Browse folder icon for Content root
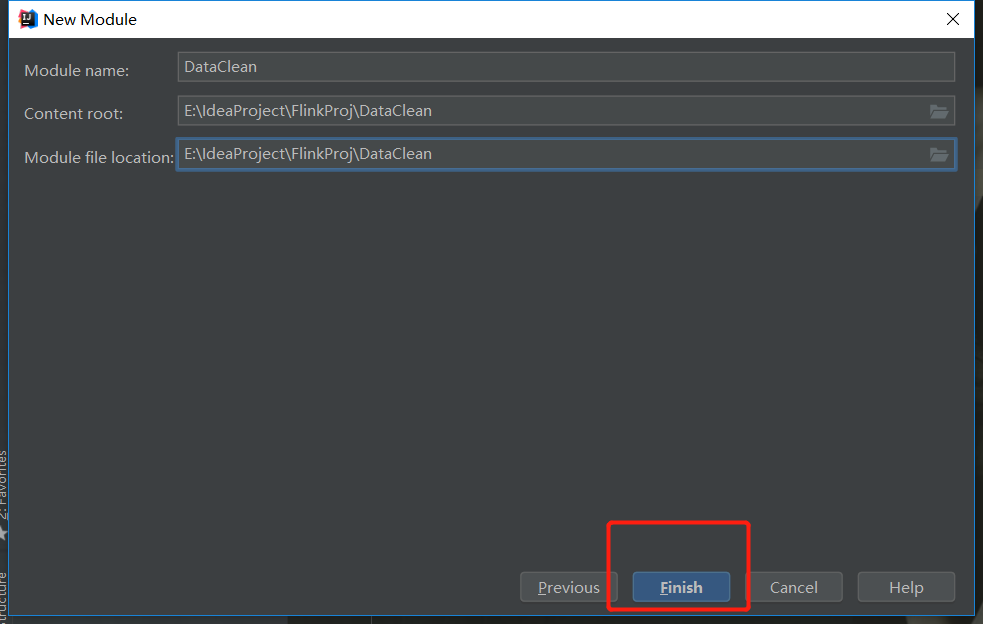 (x=938, y=112)
